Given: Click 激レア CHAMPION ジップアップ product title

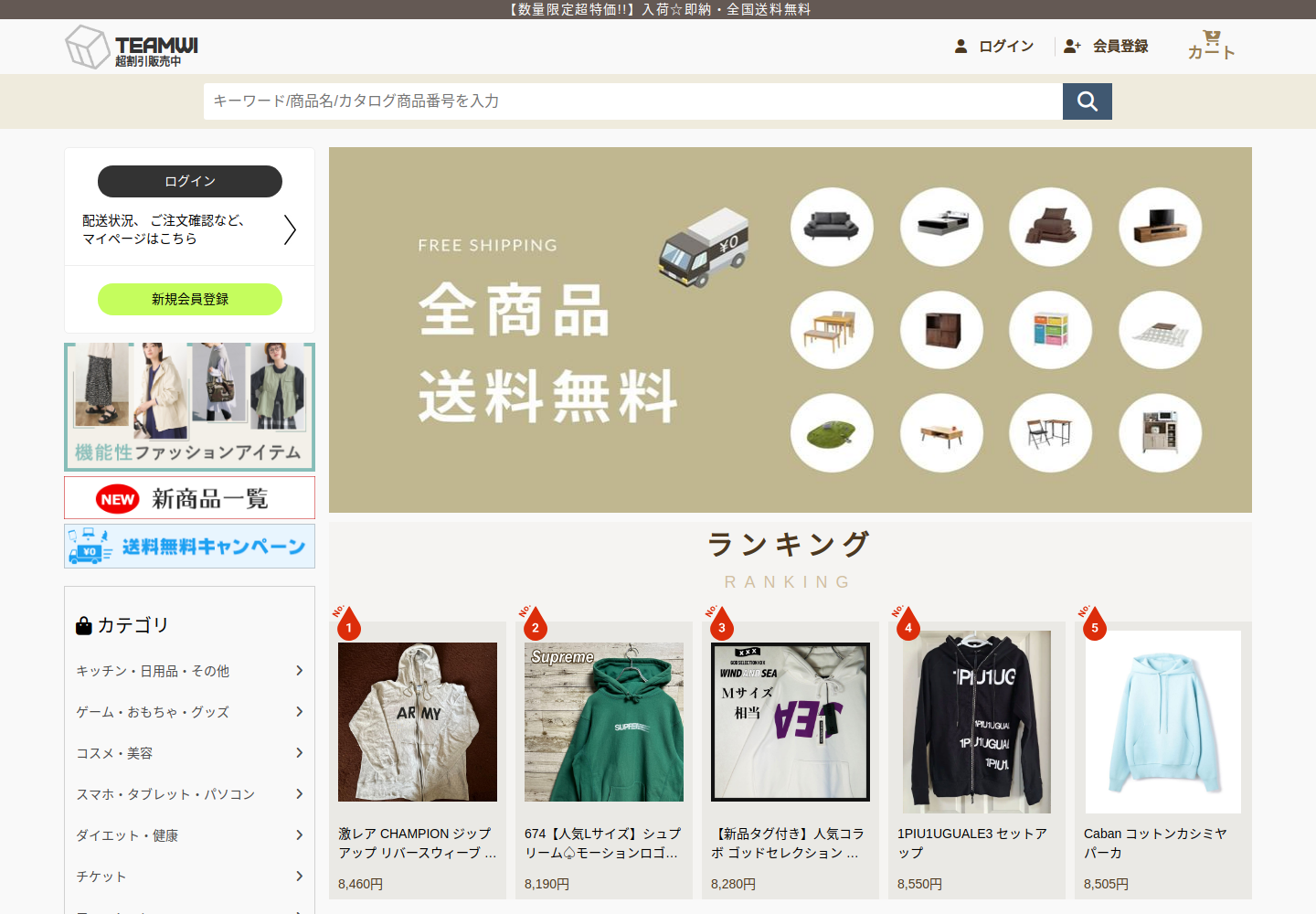Looking at the screenshot, I should (418, 843).
